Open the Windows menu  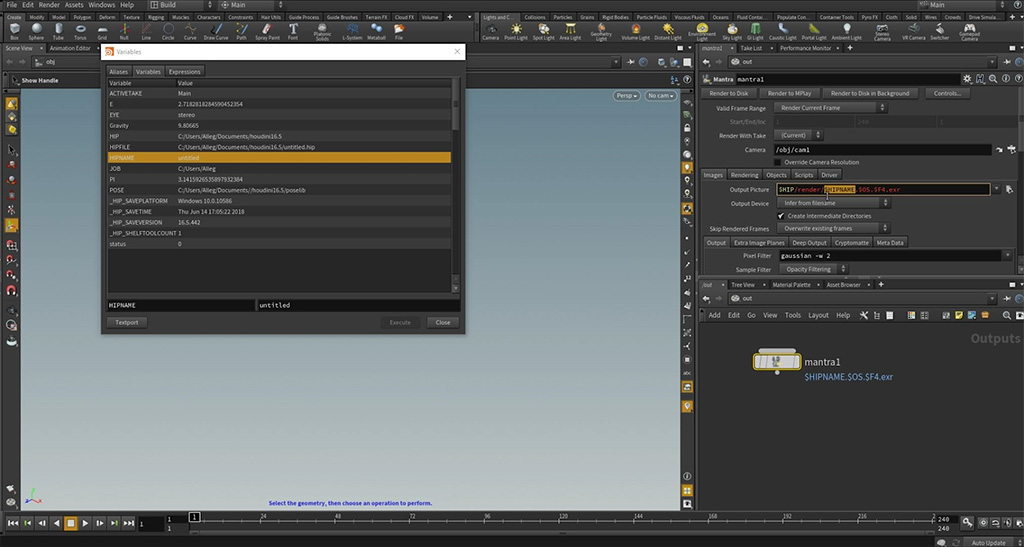point(101,5)
